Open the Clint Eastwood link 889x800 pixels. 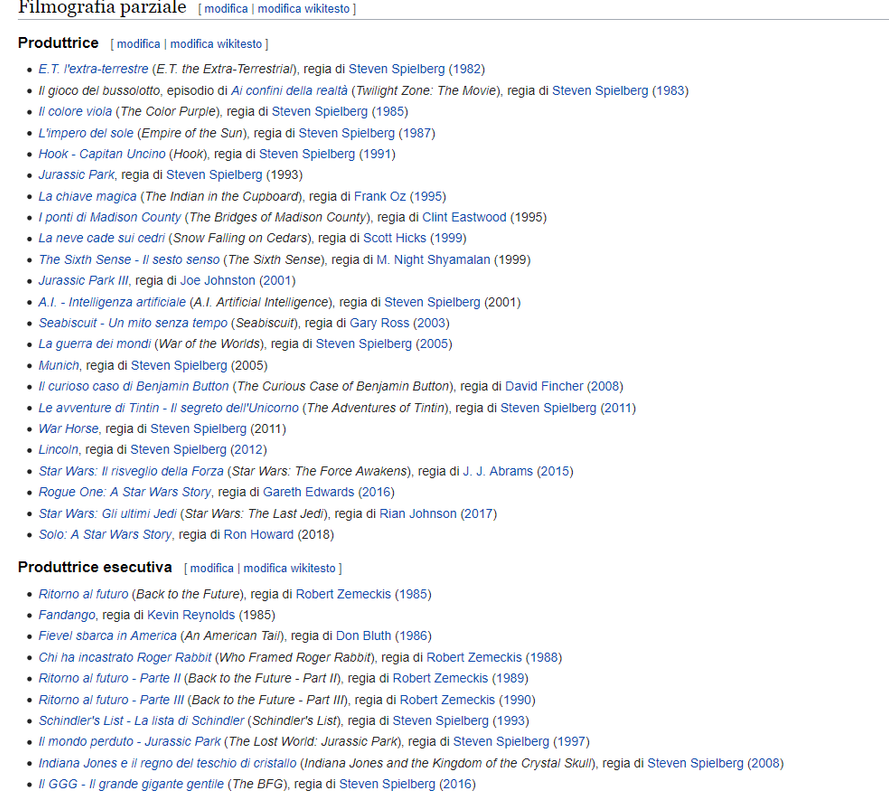[464, 218]
